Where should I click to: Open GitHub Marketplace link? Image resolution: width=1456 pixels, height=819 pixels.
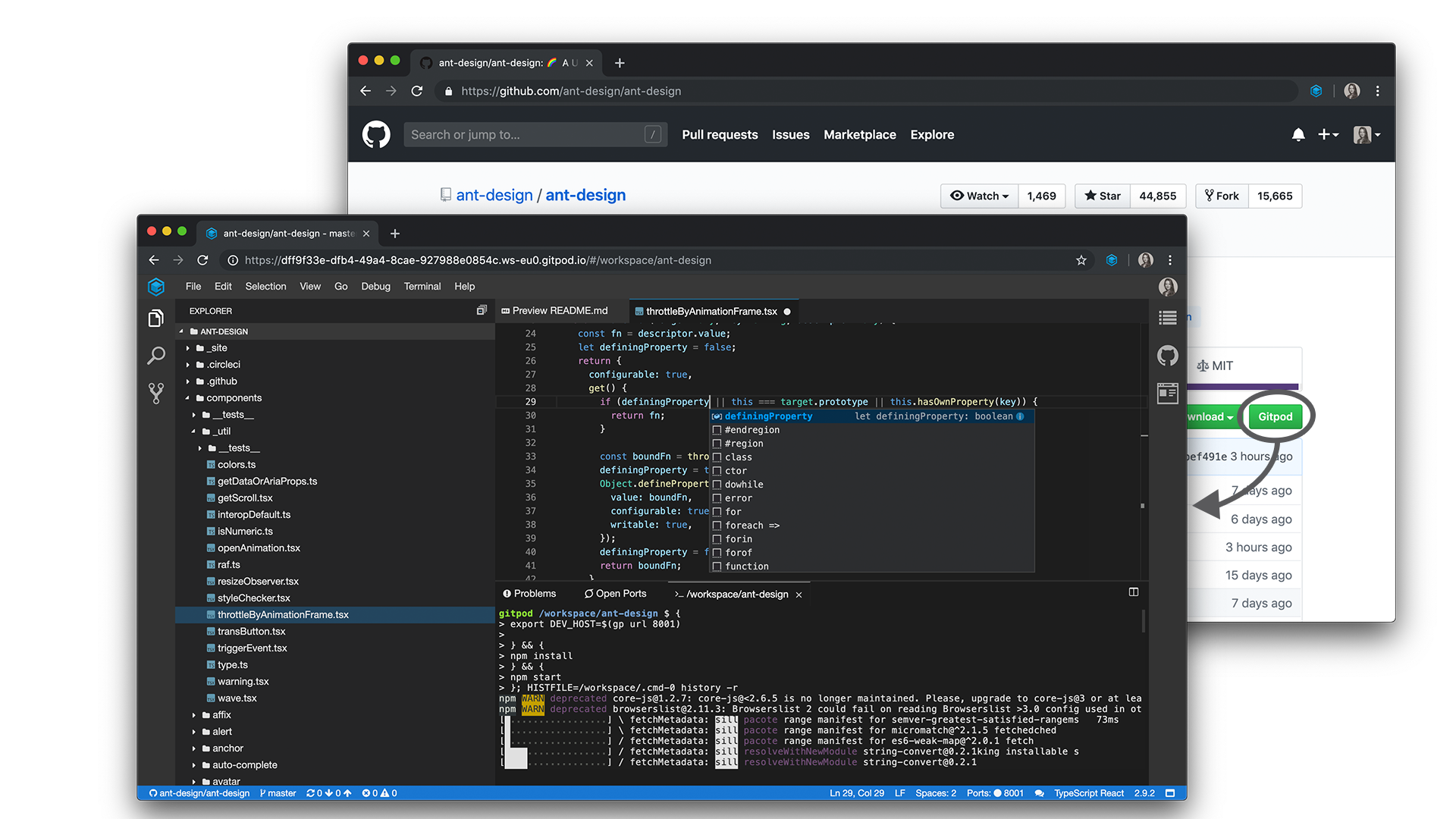click(x=859, y=135)
